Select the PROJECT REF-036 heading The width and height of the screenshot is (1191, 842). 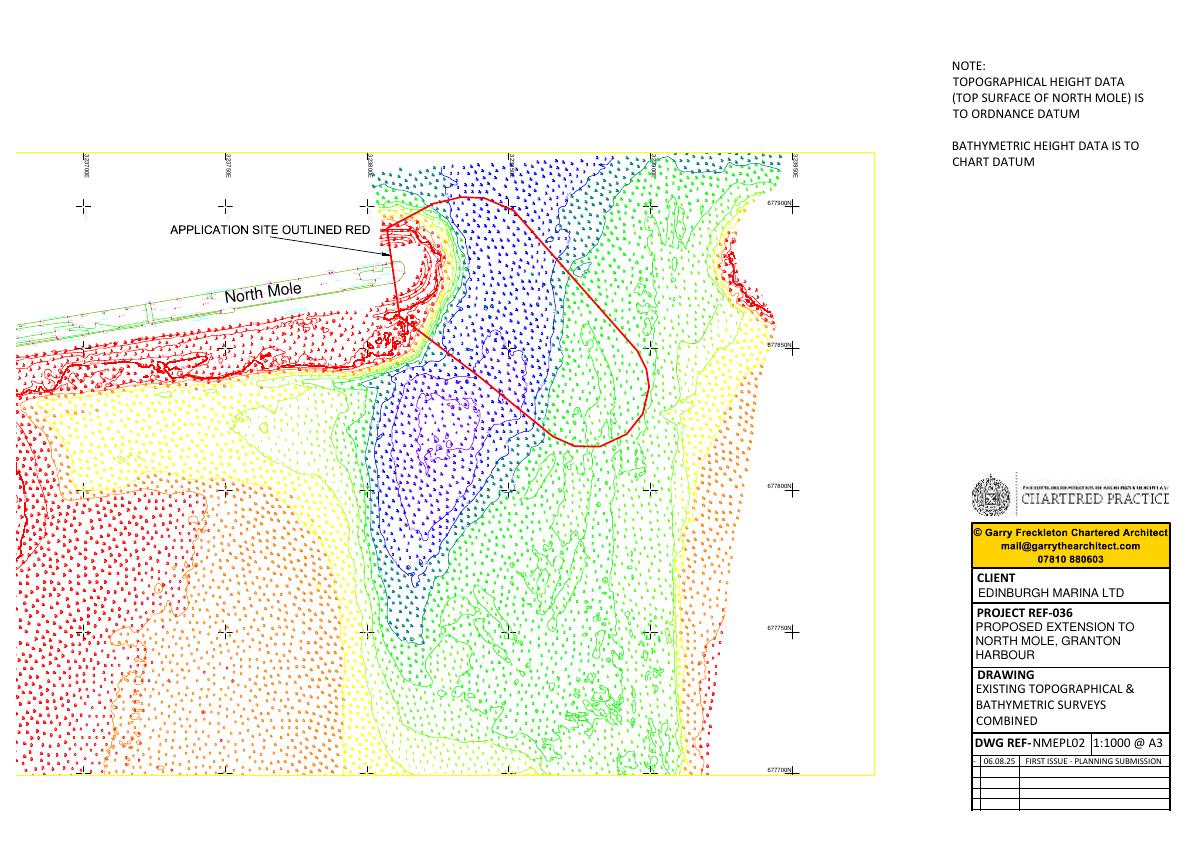pyautogui.click(x=1025, y=613)
